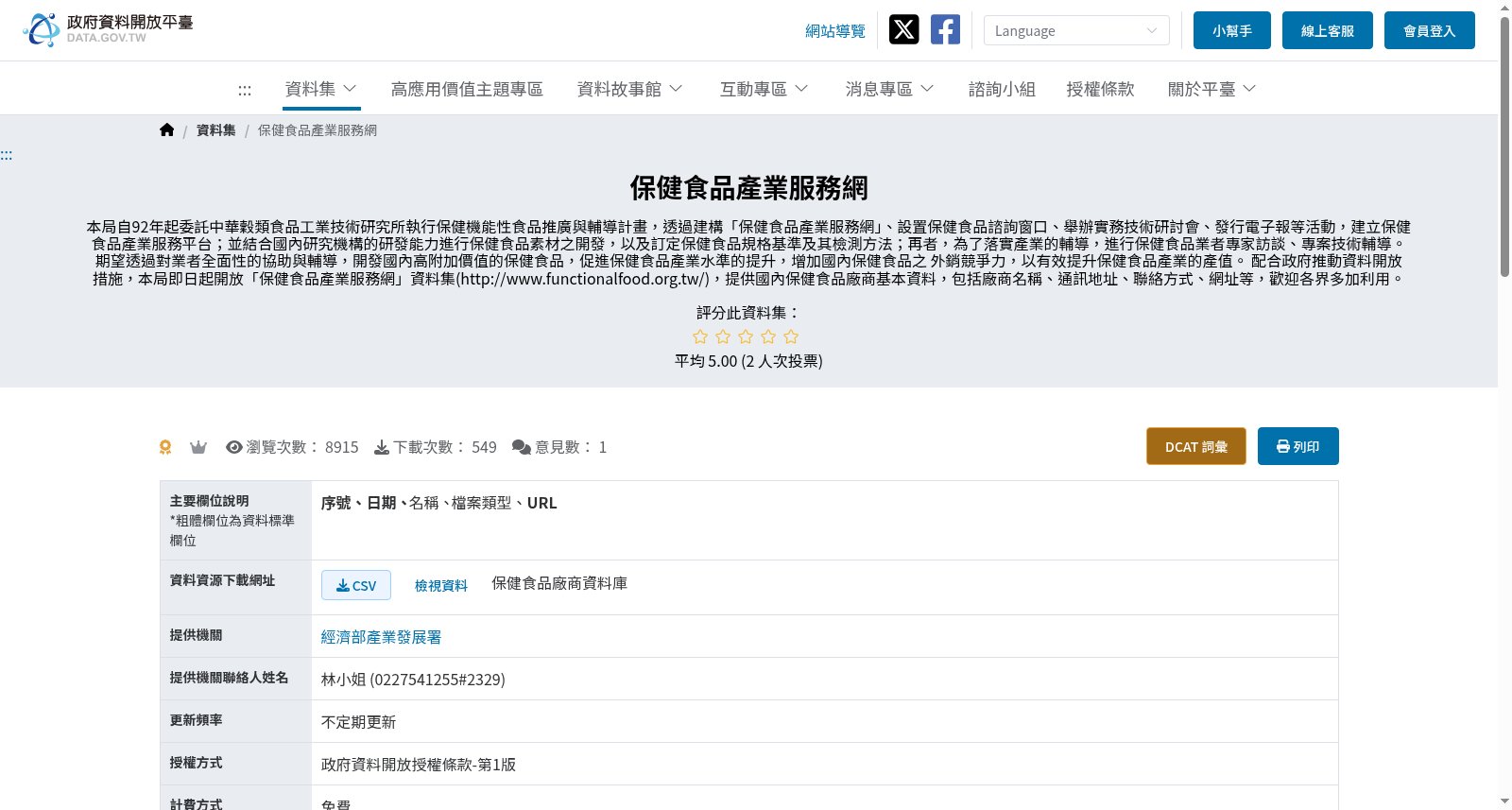Rate the dataset two stars
The image size is (1512, 810).
[x=723, y=337]
